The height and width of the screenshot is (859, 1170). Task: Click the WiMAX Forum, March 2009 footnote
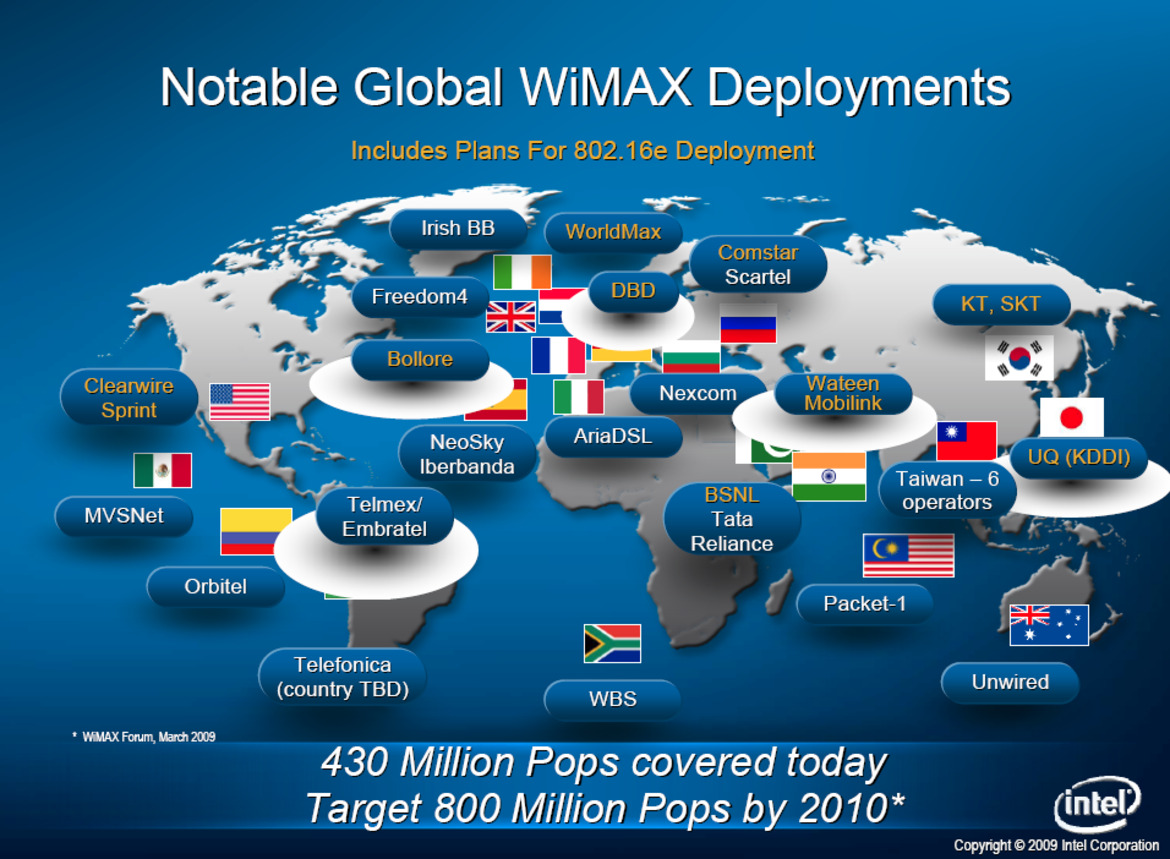pos(144,737)
